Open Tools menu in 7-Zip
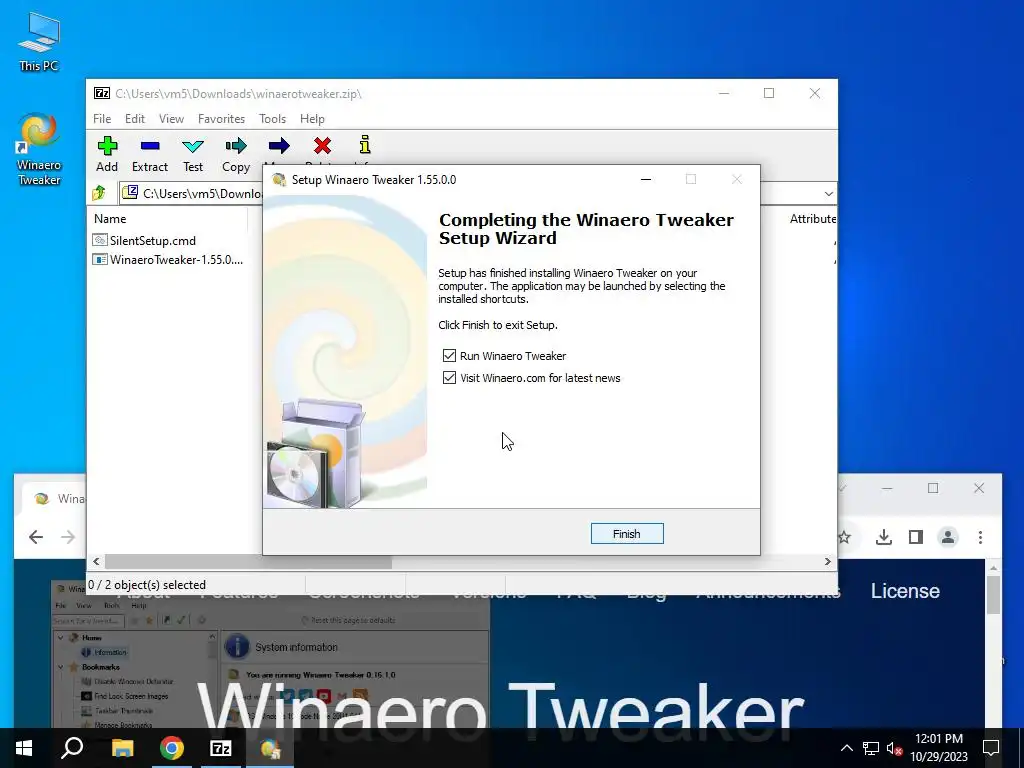The width and height of the screenshot is (1024, 768). point(272,119)
